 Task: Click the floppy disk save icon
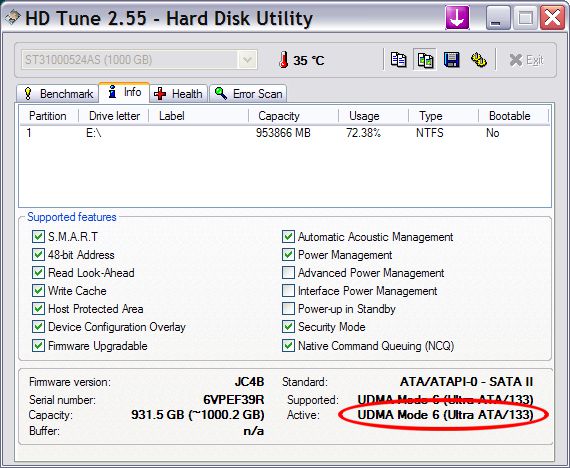(x=451, y=60)
